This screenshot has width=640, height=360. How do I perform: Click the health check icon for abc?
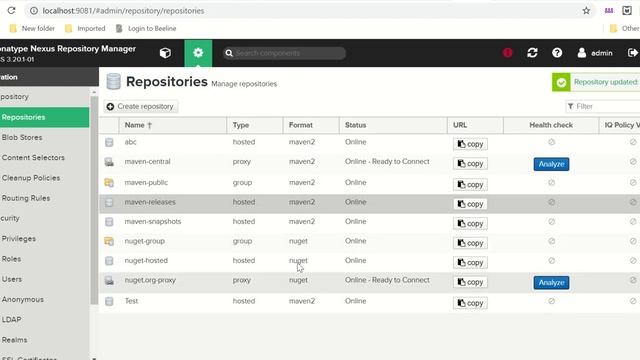point(551,142)
